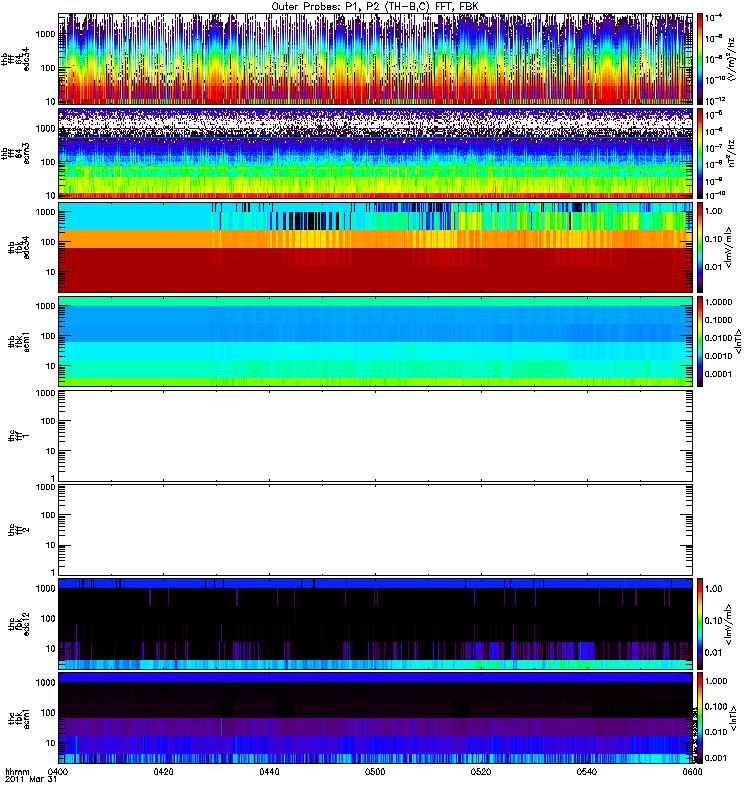Screen dimensions: 750x800
Task: Click the top rainbow spectrogram panel
Action: [x=375, y=59]
